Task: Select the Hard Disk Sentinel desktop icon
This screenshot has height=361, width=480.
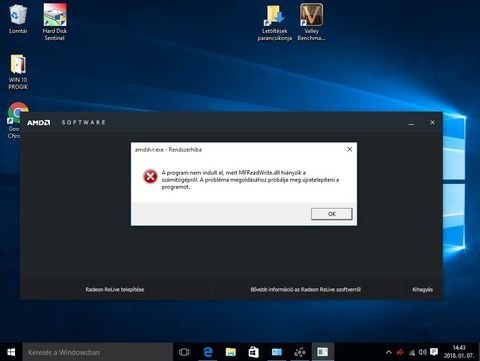Action: (x=55, y=22)
